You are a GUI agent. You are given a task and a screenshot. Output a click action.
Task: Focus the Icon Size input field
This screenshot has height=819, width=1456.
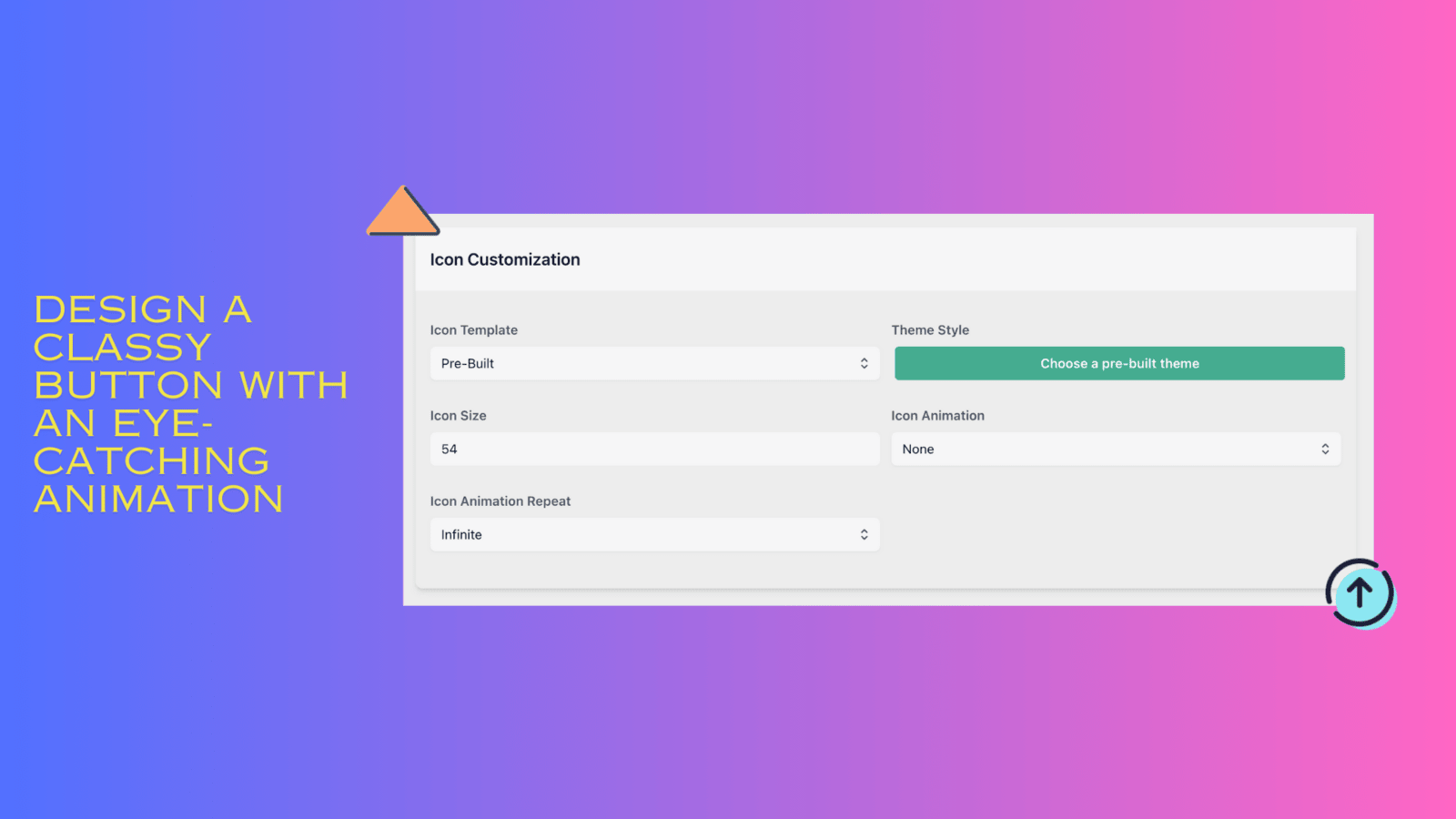tap(653, 449)
